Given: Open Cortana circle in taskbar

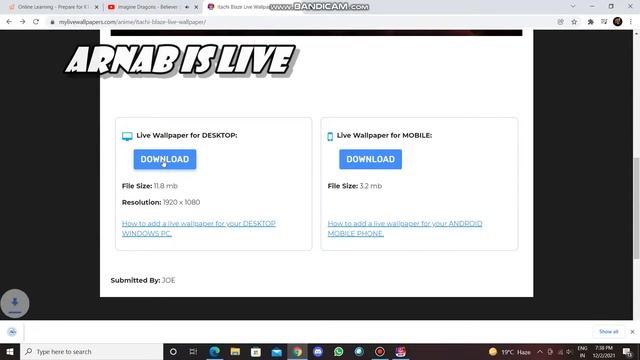Looking at the screenshot, I should point(173,351).
